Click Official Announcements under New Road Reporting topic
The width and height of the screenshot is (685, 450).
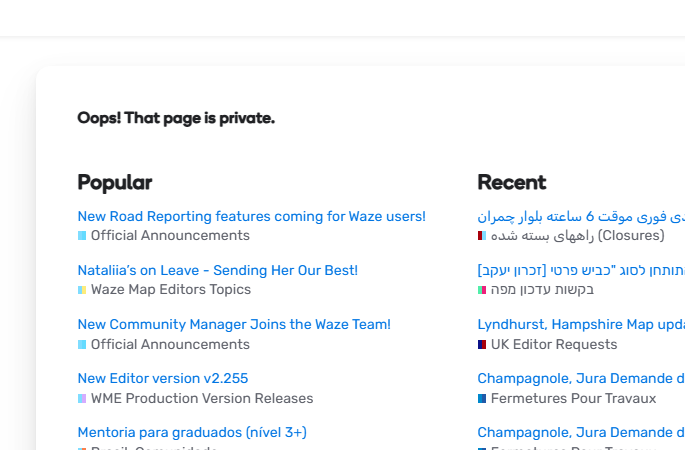click(170, 236)
